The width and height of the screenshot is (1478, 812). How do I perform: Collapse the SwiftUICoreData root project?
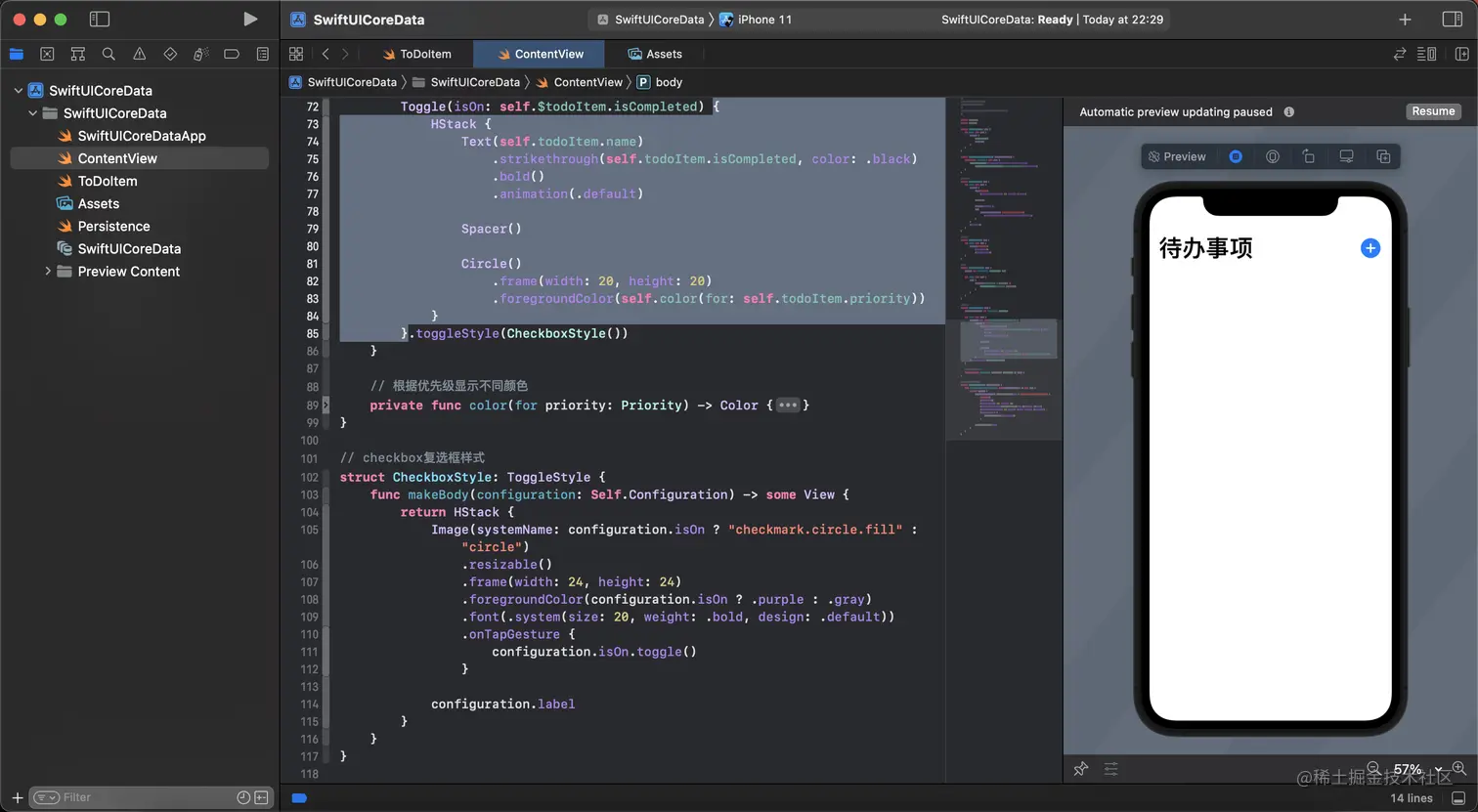[18, 90]
